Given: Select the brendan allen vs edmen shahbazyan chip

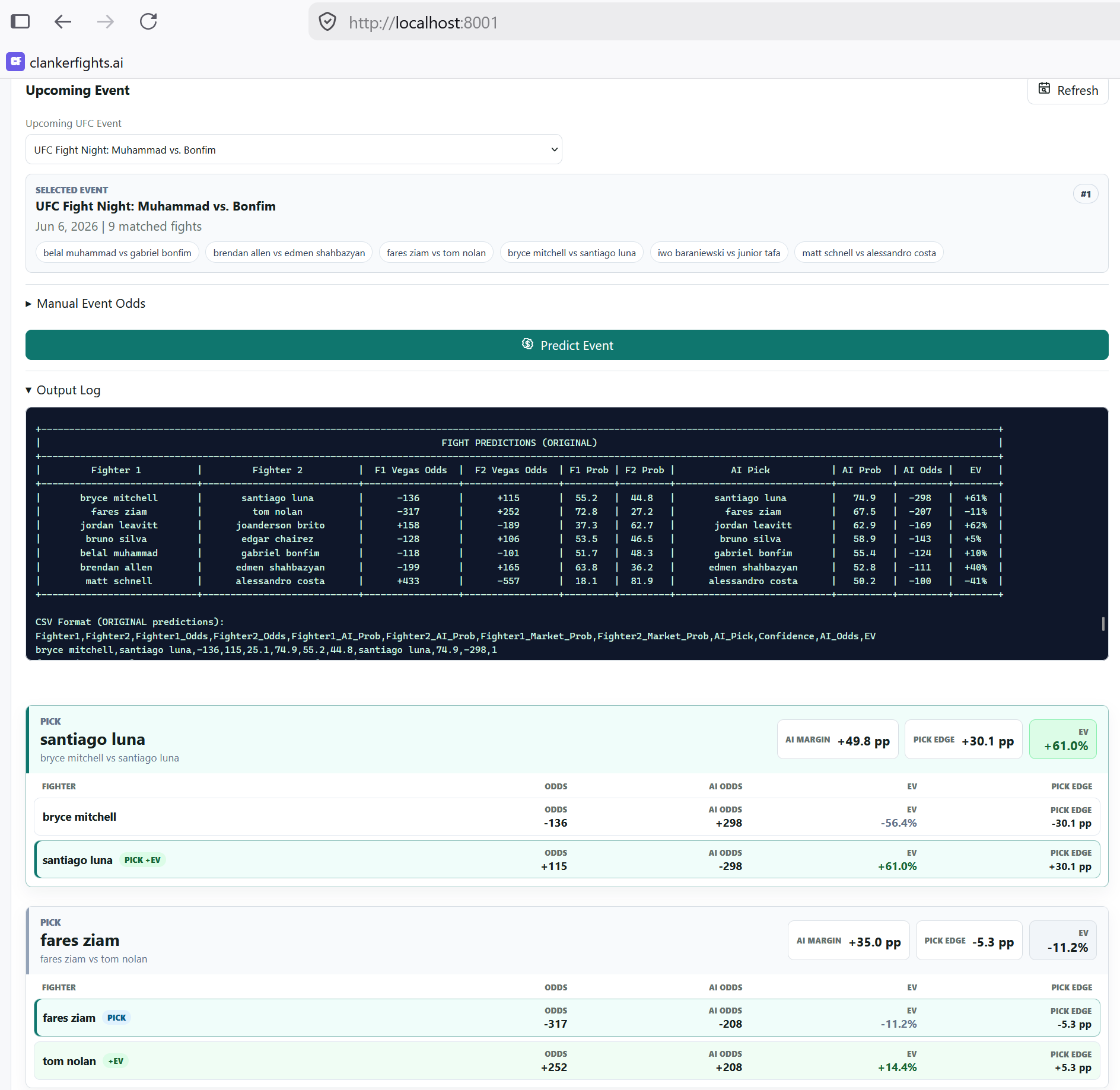Looking at the screenshot, I should tap(289, 253).
